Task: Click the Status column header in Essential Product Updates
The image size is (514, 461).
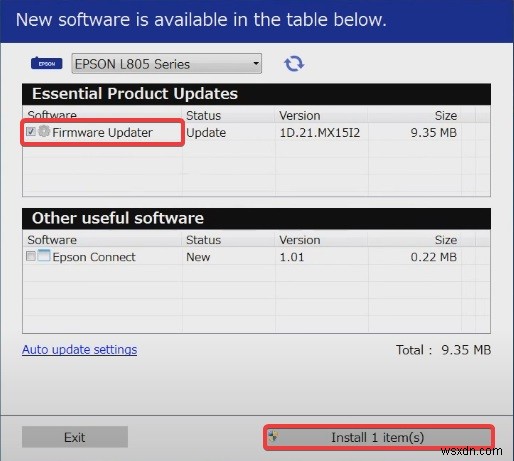Action: (203, 116)
